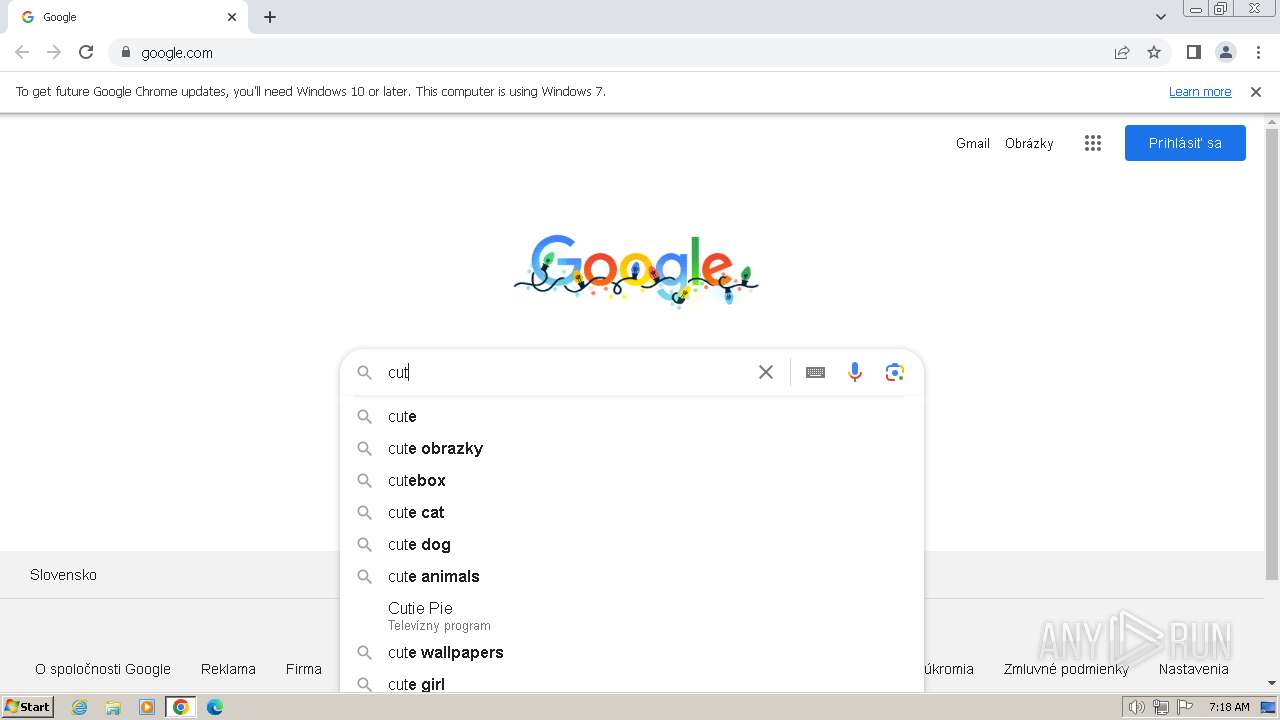Screen dimensions: 1280x720
Task: Open the O spoločnosti Google link
Action: 103,669
